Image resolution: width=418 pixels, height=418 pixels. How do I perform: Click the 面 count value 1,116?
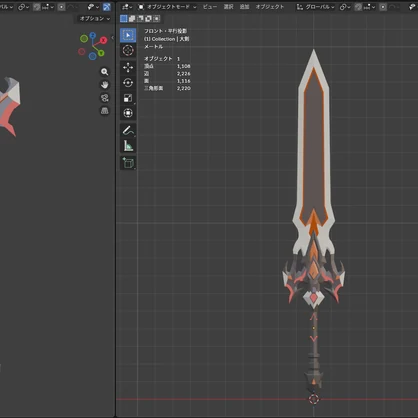tap(184, 81)
